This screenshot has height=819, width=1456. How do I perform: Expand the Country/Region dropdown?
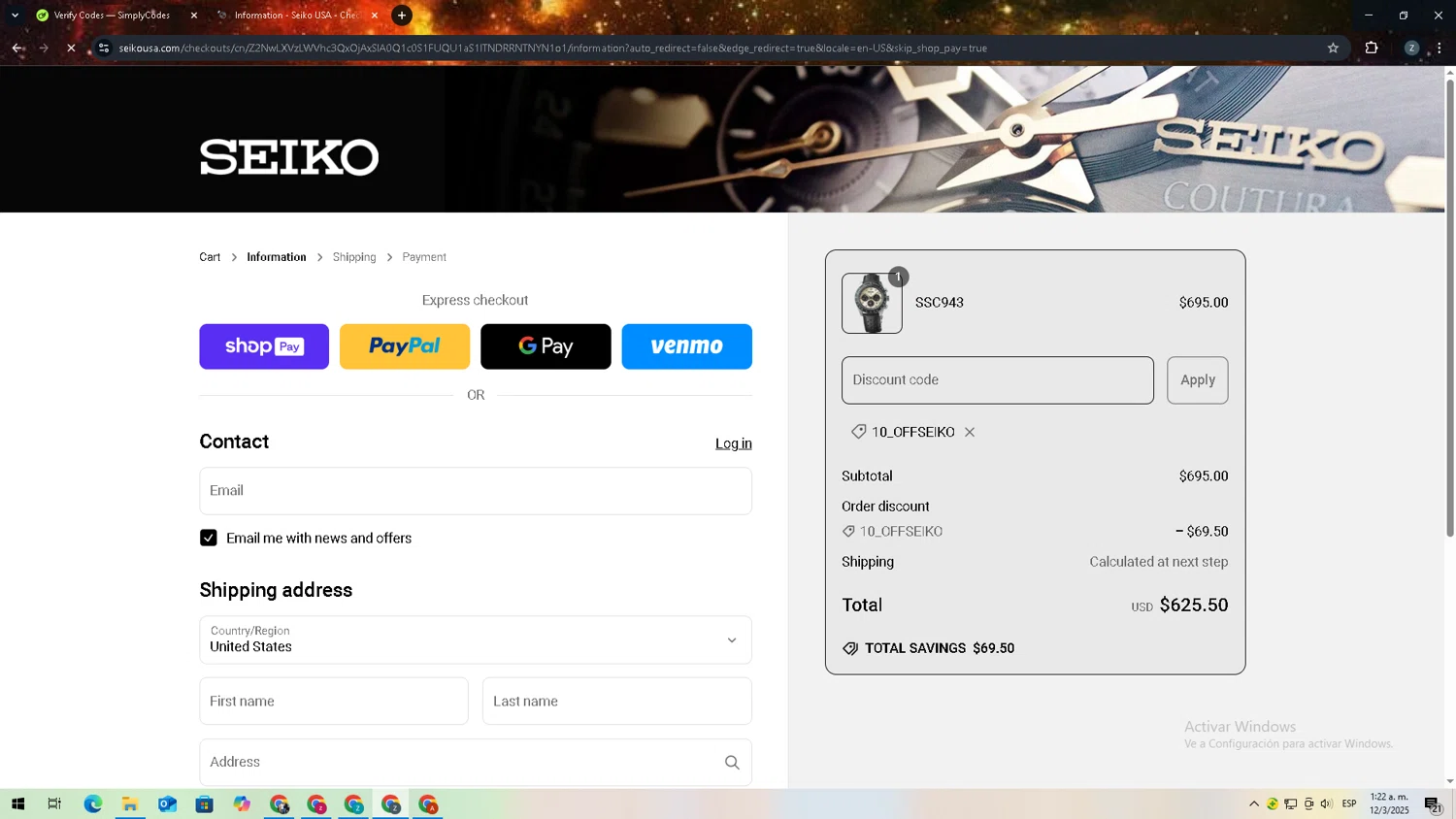(476, 640)
